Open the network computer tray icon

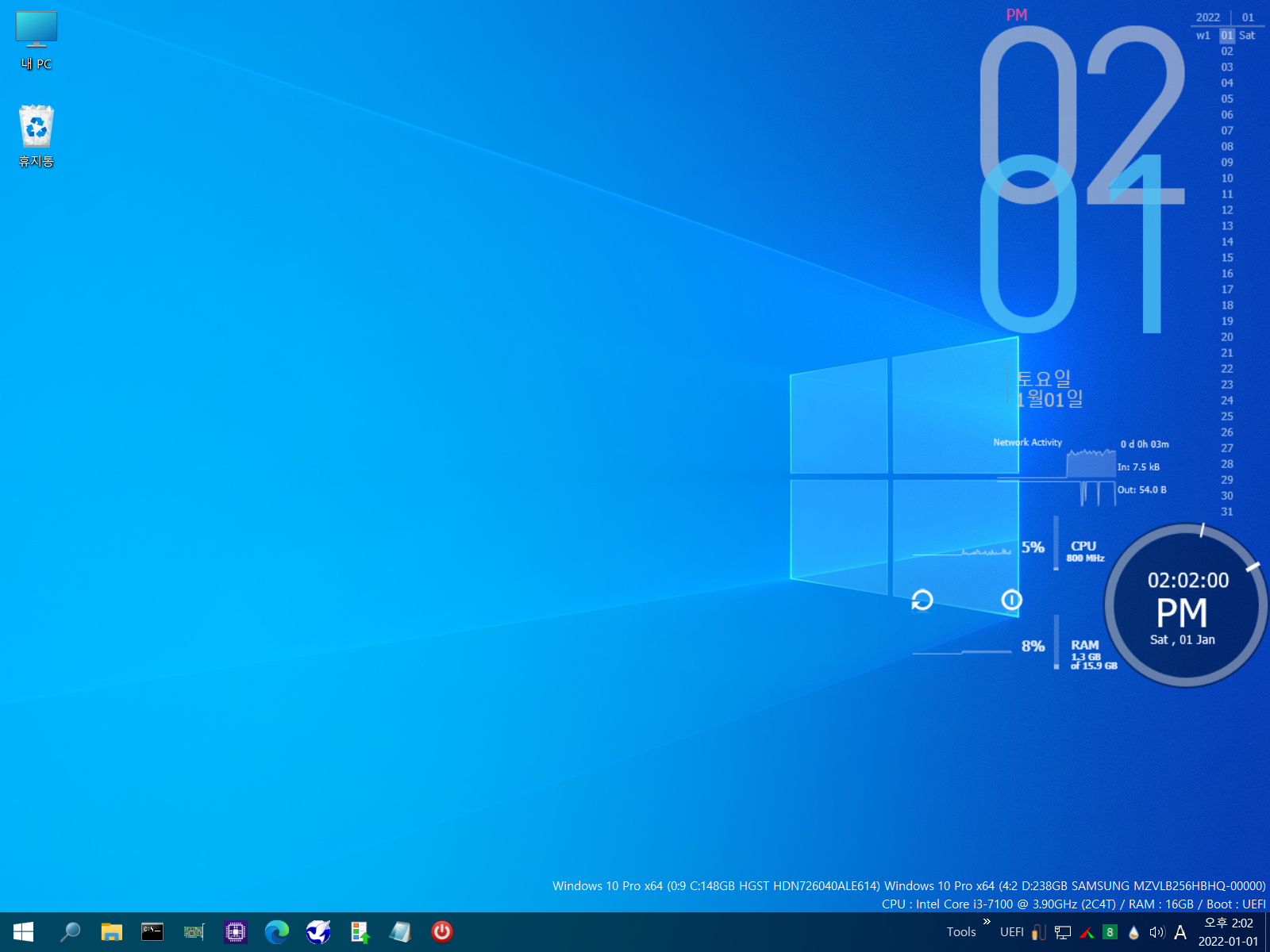click(1063, 932)
